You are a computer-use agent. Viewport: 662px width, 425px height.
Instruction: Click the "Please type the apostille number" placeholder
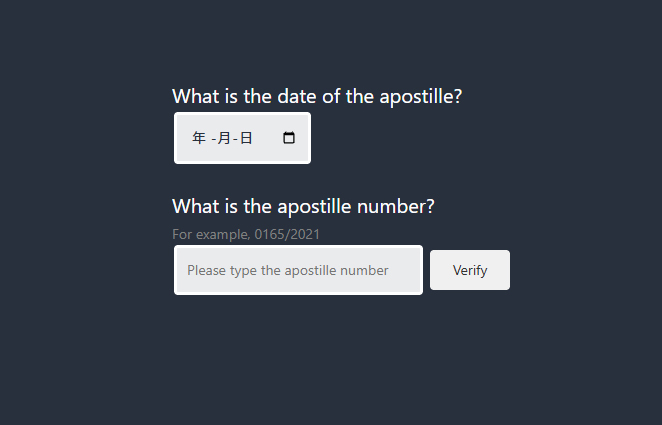287,270
